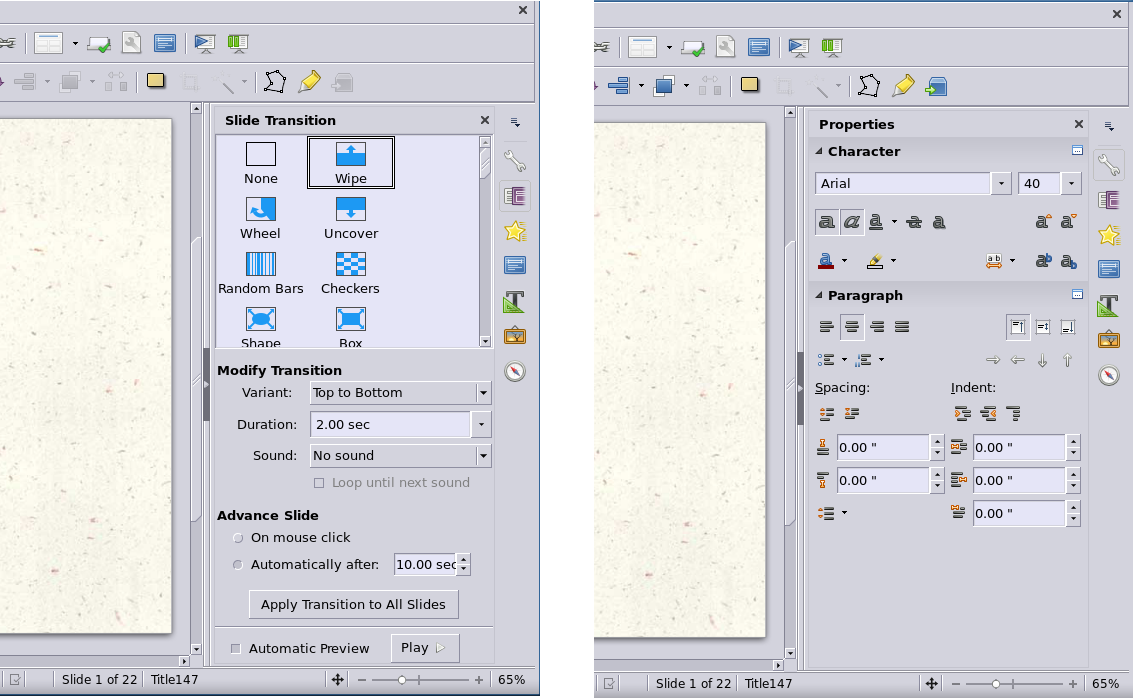Click the Above Paragraph Spacing field

[x=882, y=447]
